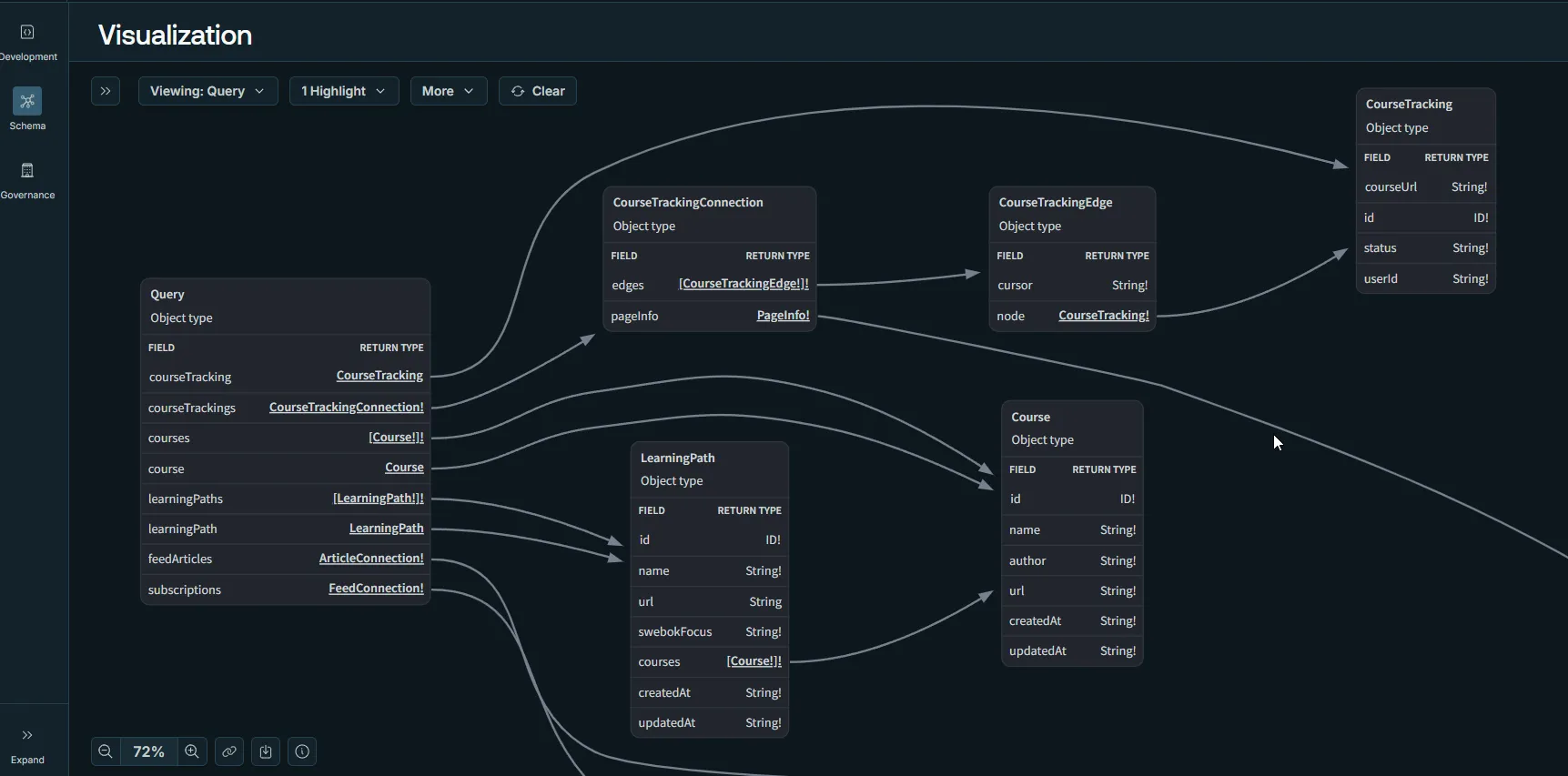The height and width of the screenshot is (776, 1568).
Task: Open the Development sidebar section
Action: (x=27, y=43)
